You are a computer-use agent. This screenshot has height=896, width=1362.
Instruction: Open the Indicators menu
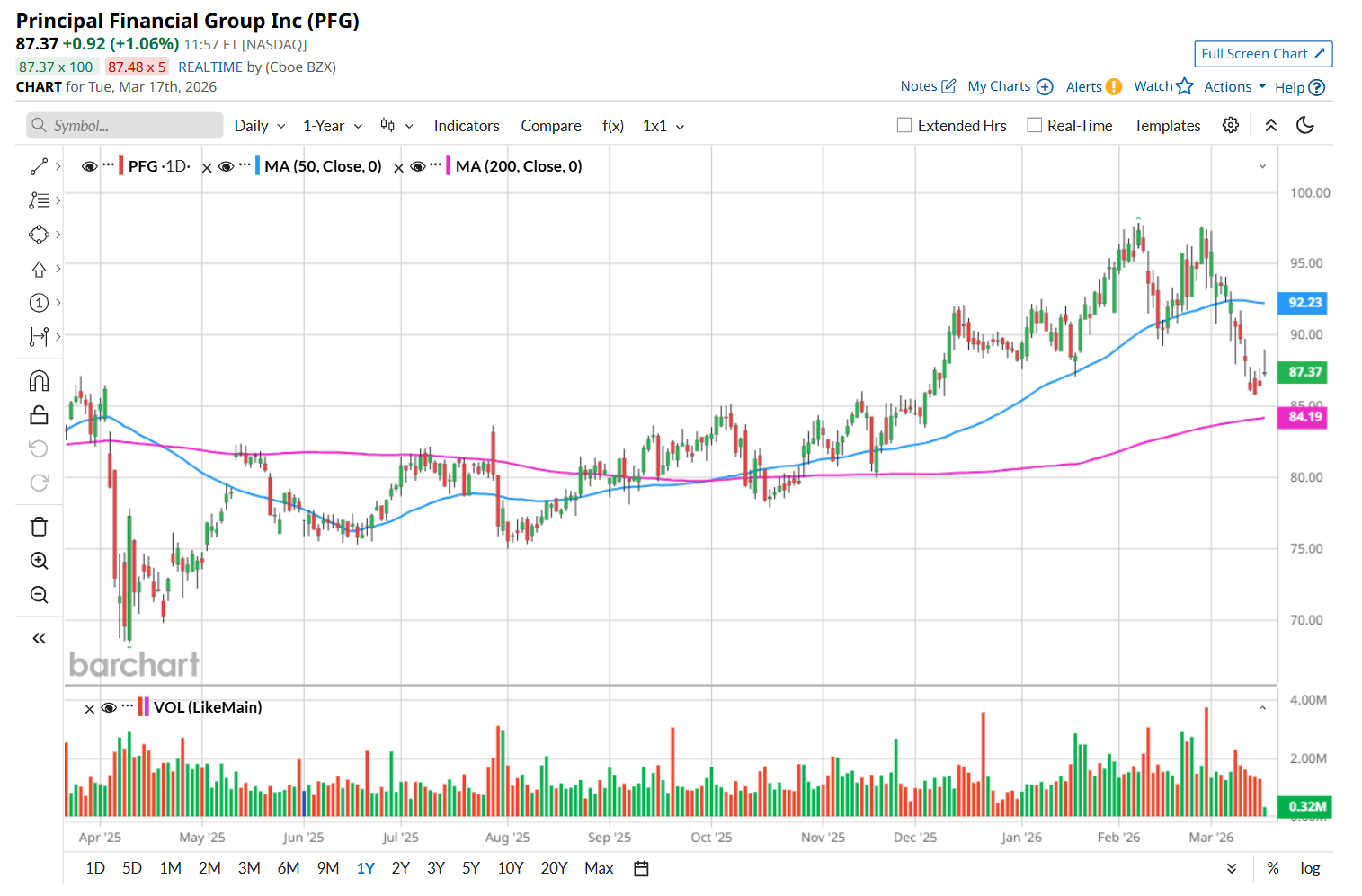coord(466,126)
